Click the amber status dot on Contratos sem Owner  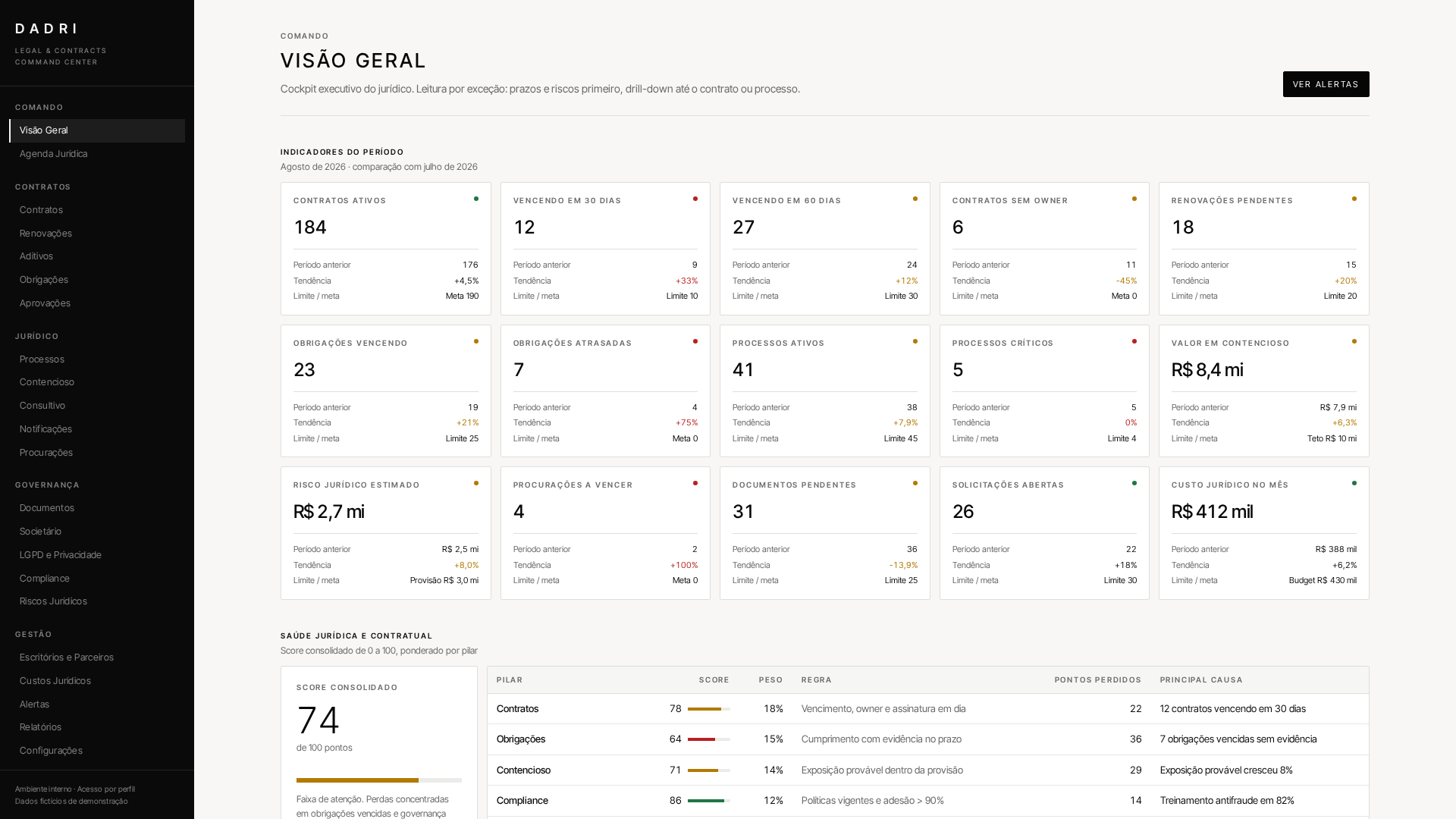pos(1134,199)
